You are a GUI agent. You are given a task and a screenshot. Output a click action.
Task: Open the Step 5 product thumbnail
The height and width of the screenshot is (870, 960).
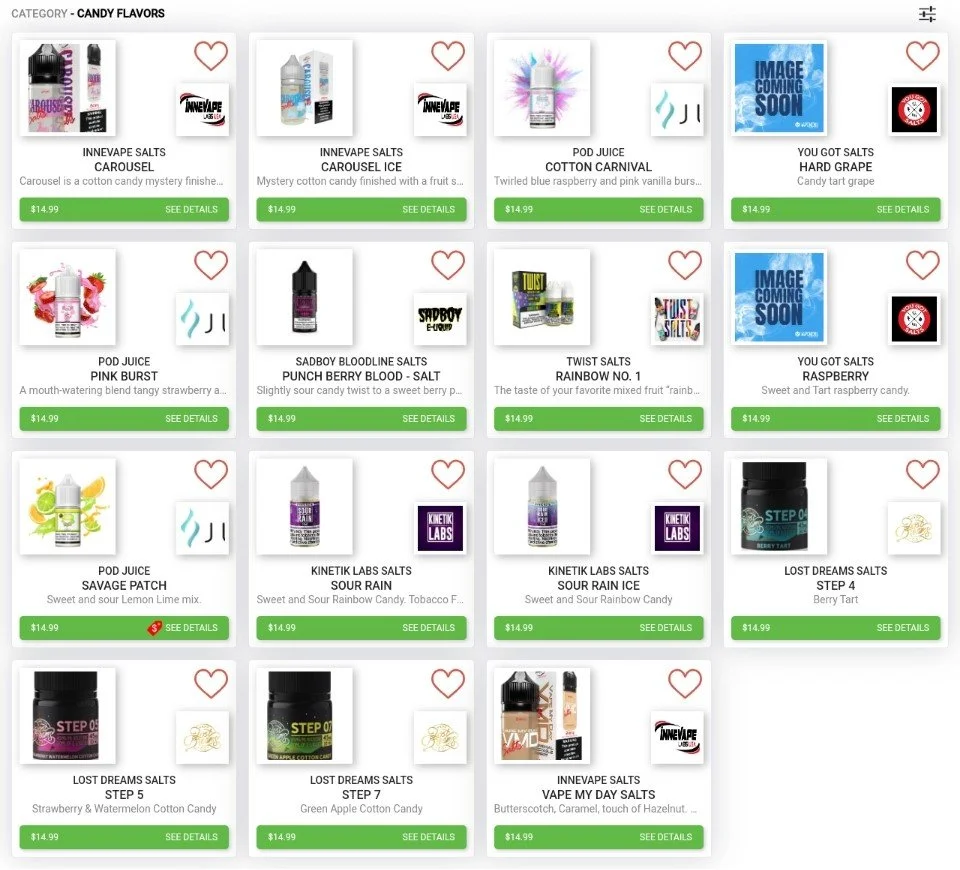67,716
